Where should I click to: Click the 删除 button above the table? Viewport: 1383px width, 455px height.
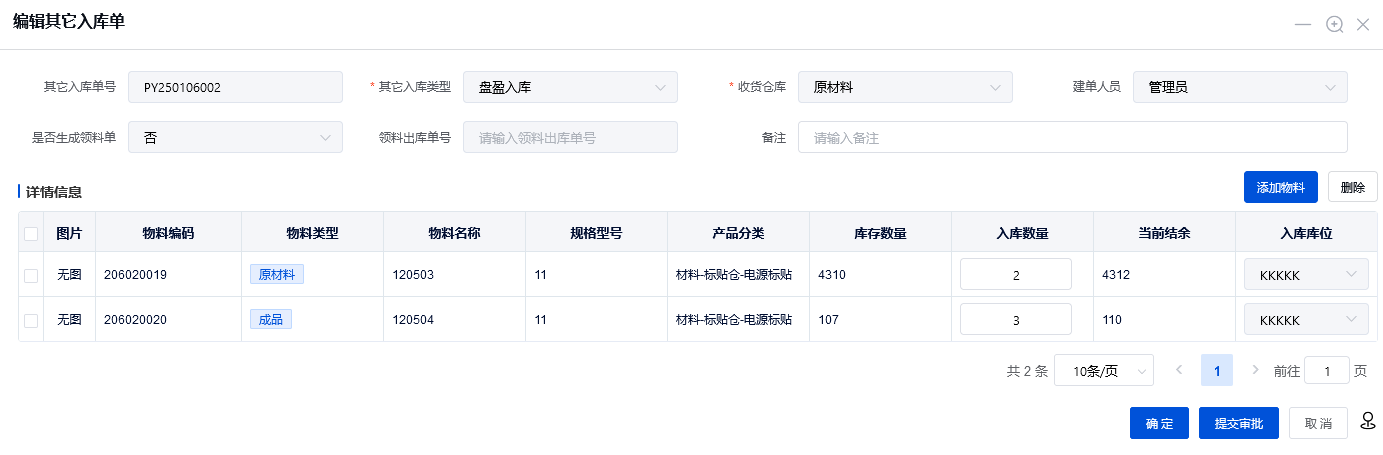[1352, 187]
